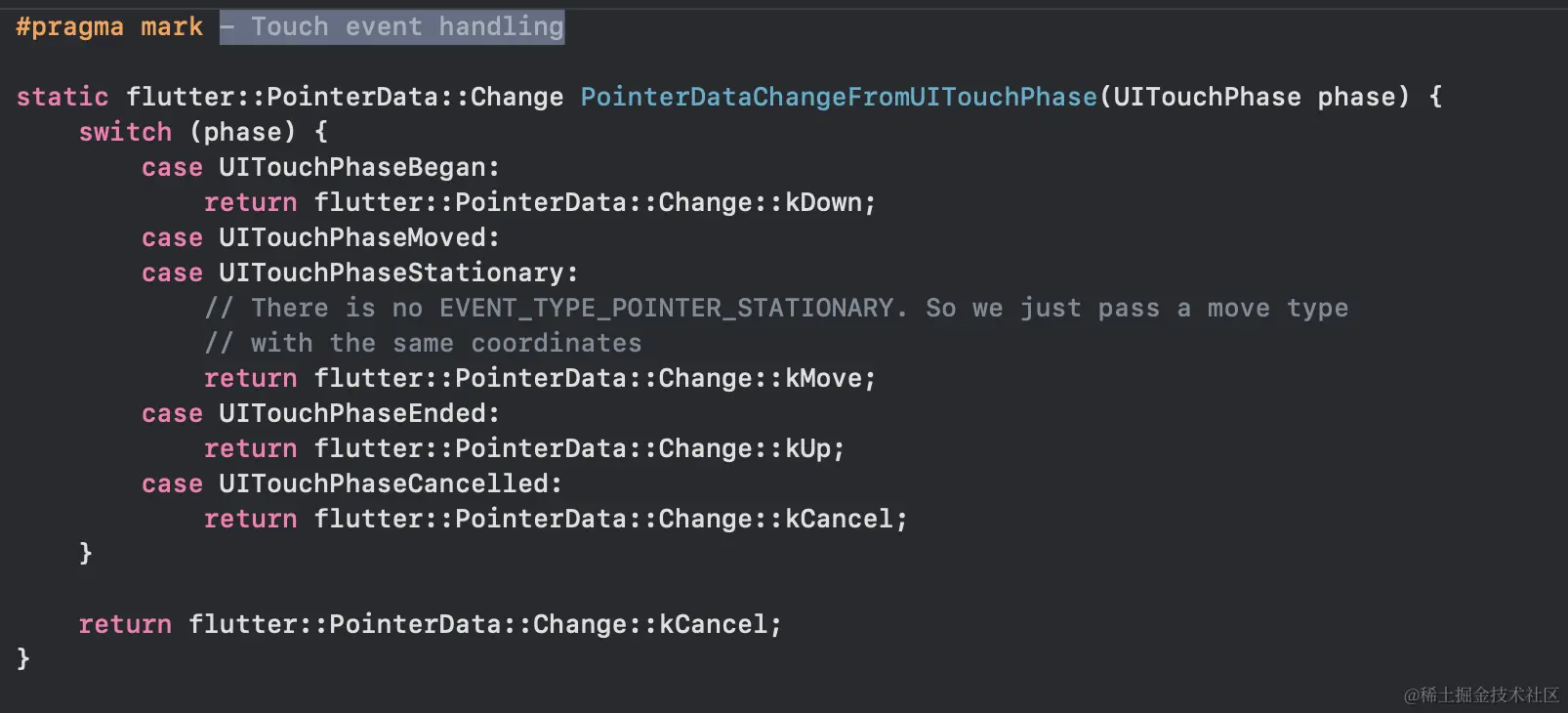
Task: Click the PointerDataChangeFromUITouchPhase function name
Action: [839, 97]
